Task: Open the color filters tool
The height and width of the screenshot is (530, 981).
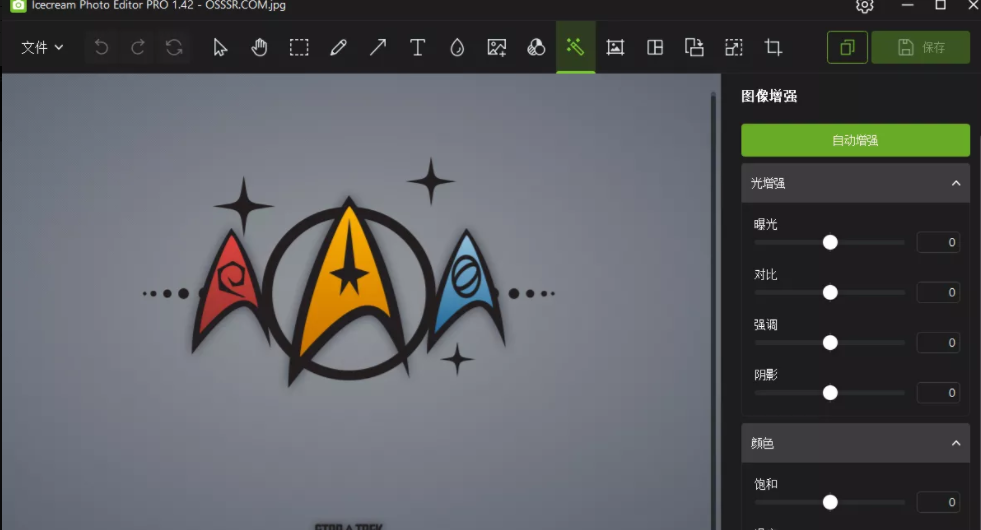Action: [x=536, y=47]
